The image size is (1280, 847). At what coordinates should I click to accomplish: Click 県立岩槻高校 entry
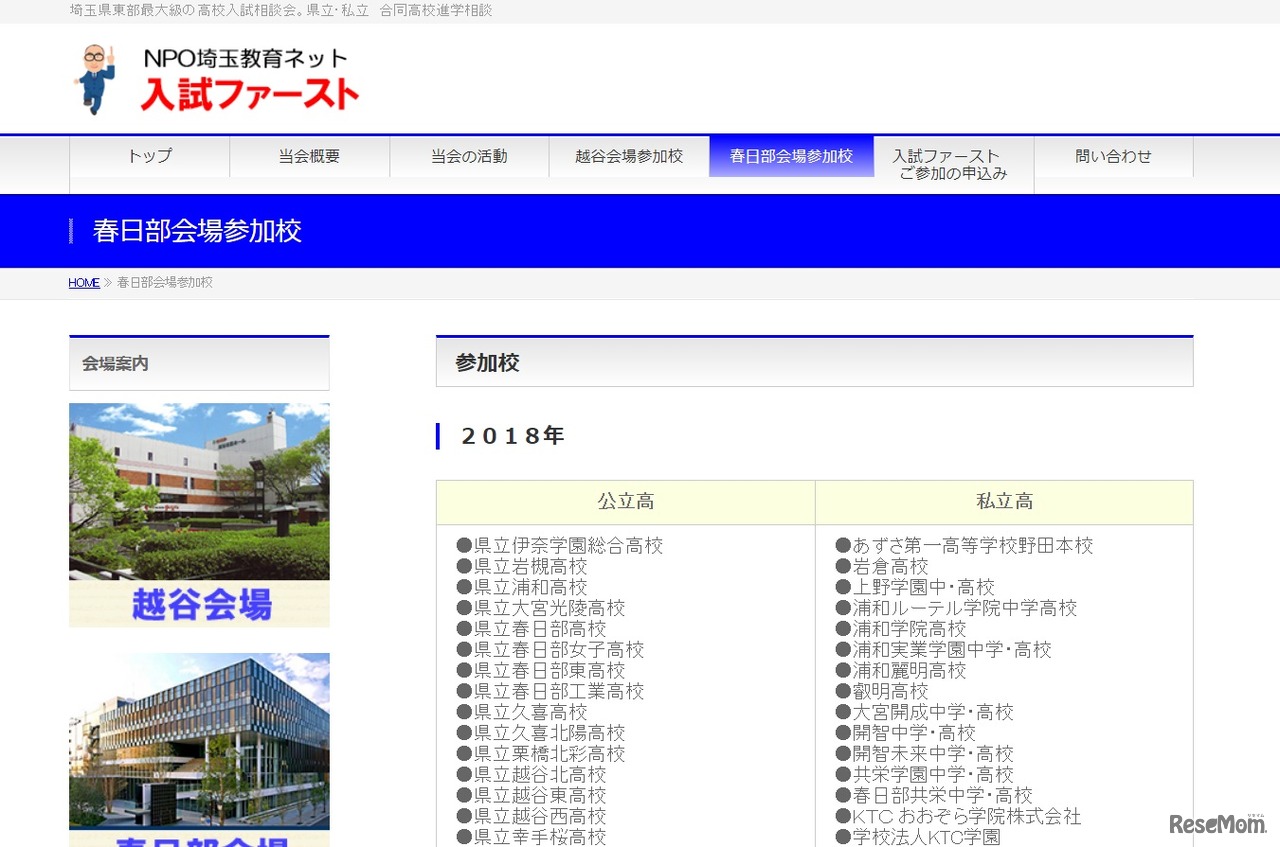tap(522, 567)
